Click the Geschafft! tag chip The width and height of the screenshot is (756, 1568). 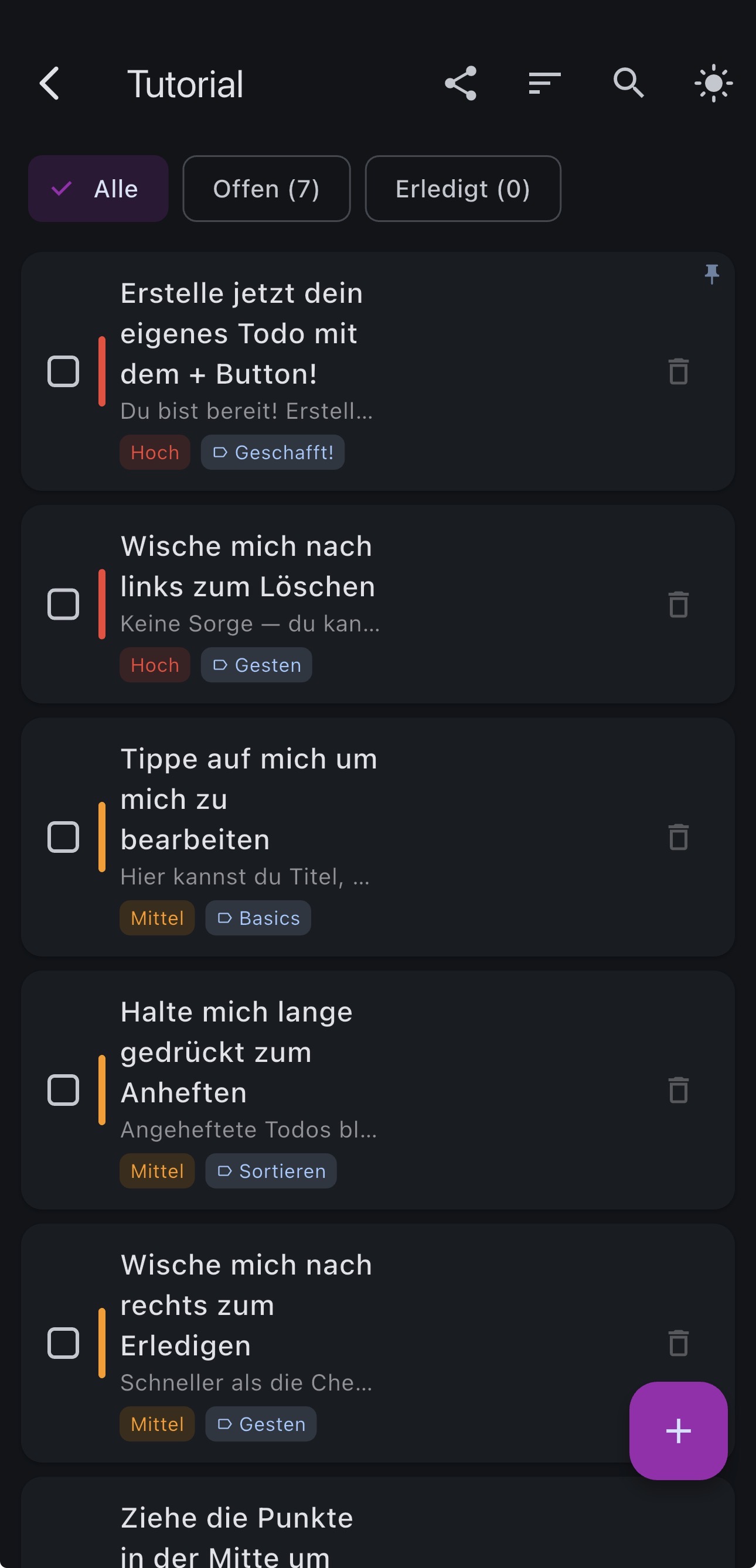[273, 452]
